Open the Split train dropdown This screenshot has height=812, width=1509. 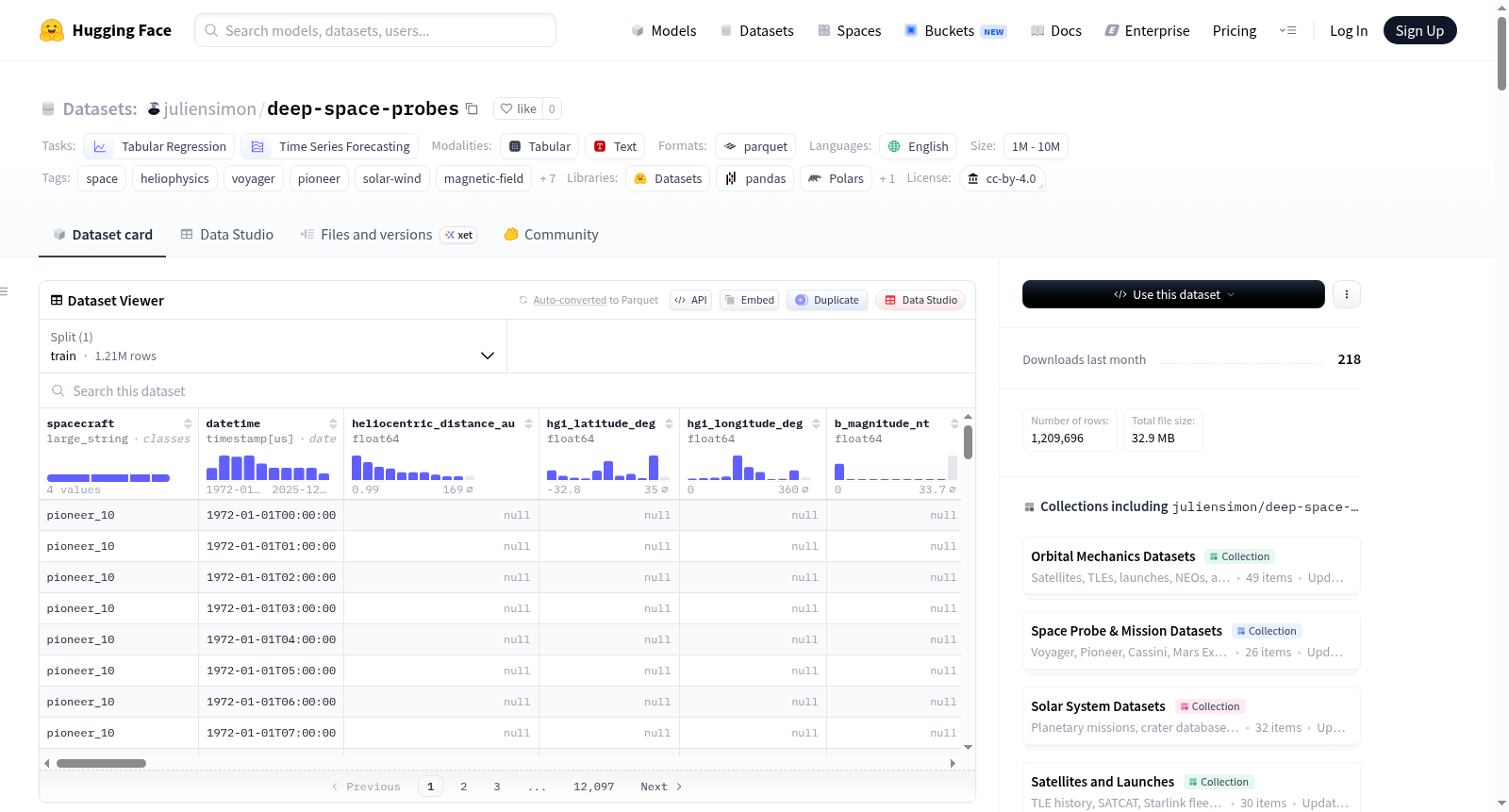click(273, 346)
